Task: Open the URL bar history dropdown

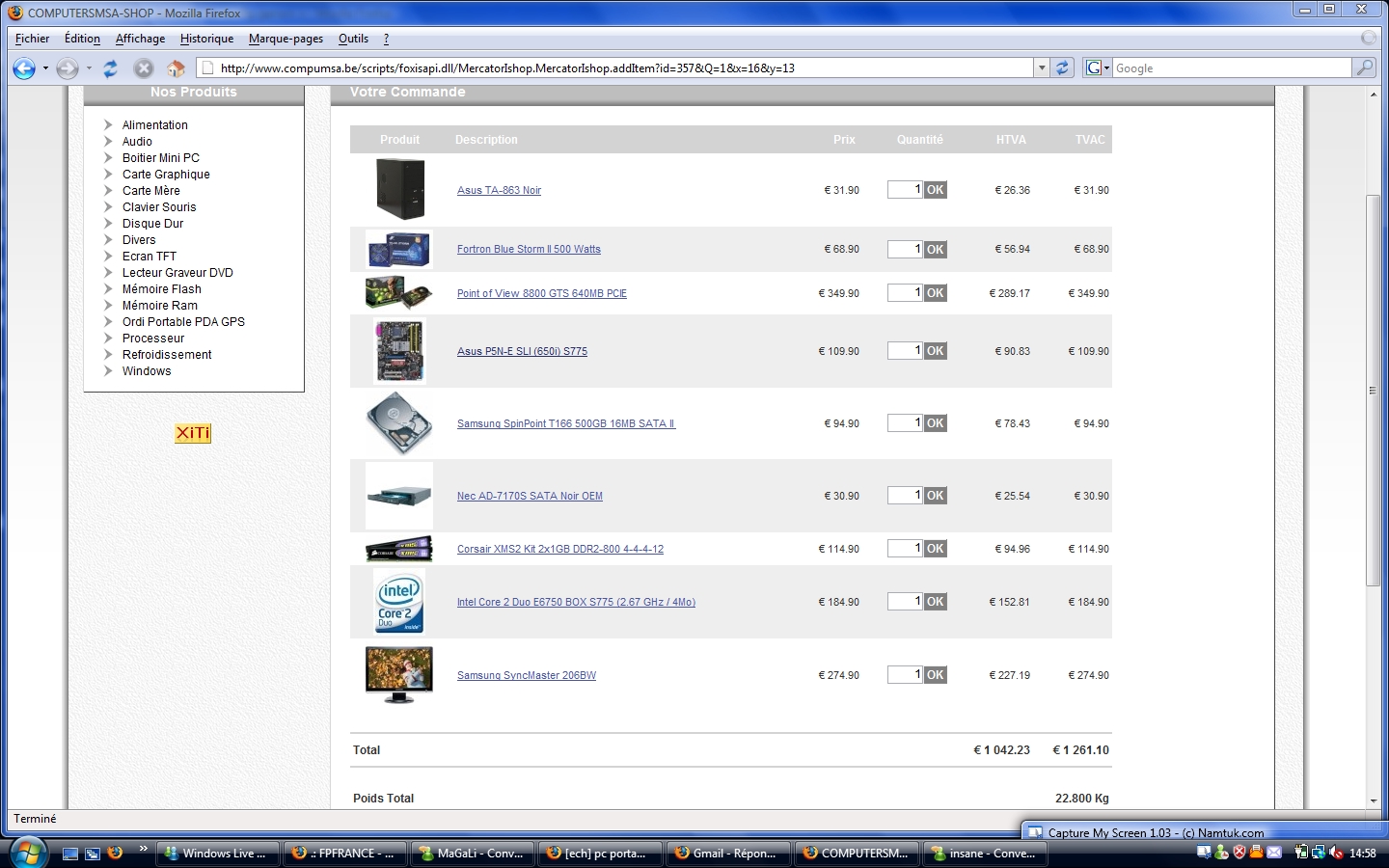Action: [1041, 68]
